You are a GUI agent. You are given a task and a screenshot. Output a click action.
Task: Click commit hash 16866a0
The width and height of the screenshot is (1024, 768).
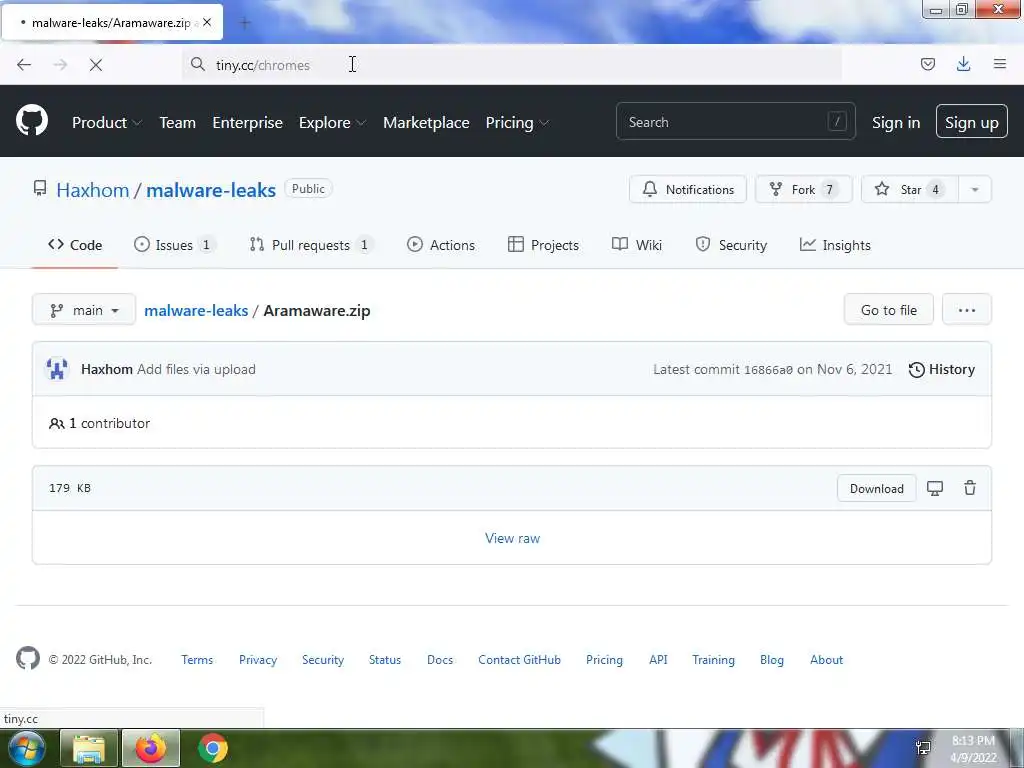click(x=768, y=370)
